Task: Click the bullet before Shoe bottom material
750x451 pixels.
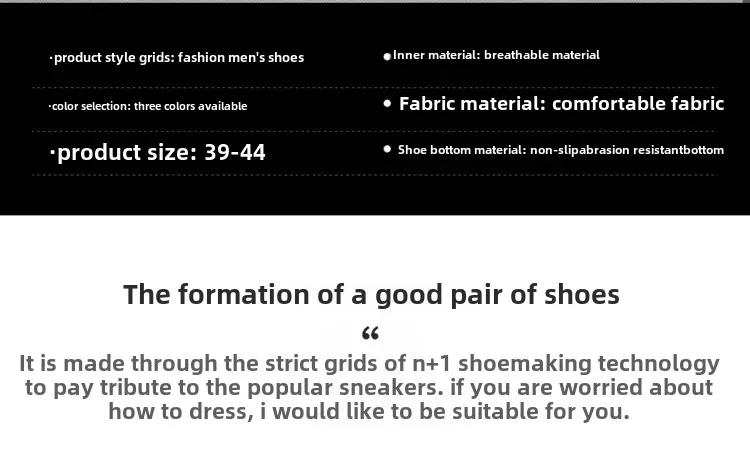Action: [x=387, y=149]
